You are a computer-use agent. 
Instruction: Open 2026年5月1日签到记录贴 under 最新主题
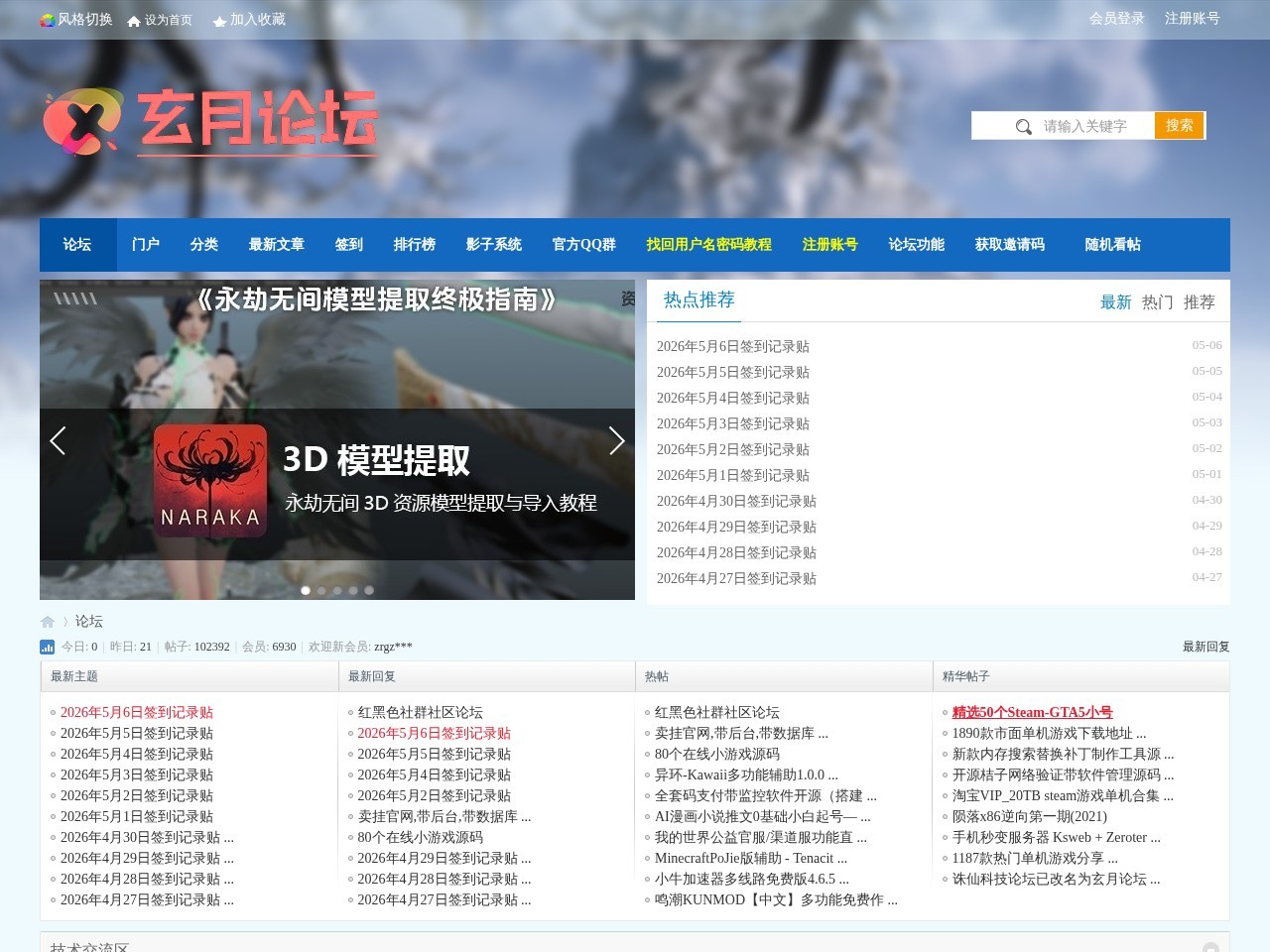137,816
